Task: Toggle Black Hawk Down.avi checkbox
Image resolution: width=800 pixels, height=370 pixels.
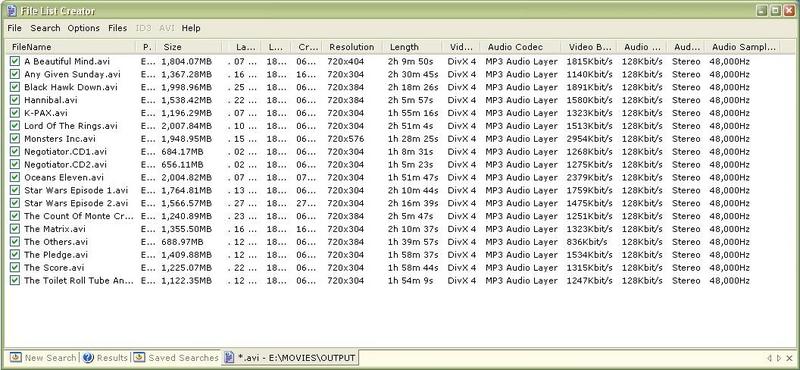Action: coord(15,87)
